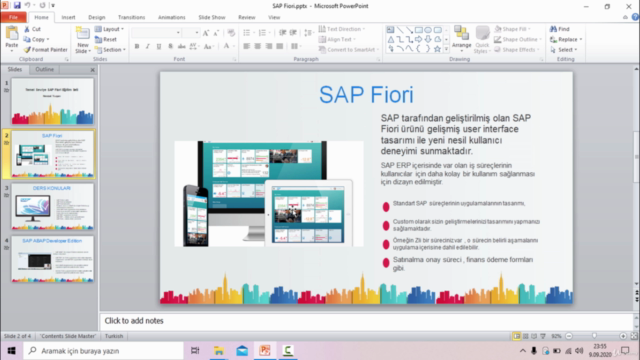Viewport: 640px width, 360px height.
Task: Save the presentation from quick access toolbar
Action: click(x=17, y=6)
